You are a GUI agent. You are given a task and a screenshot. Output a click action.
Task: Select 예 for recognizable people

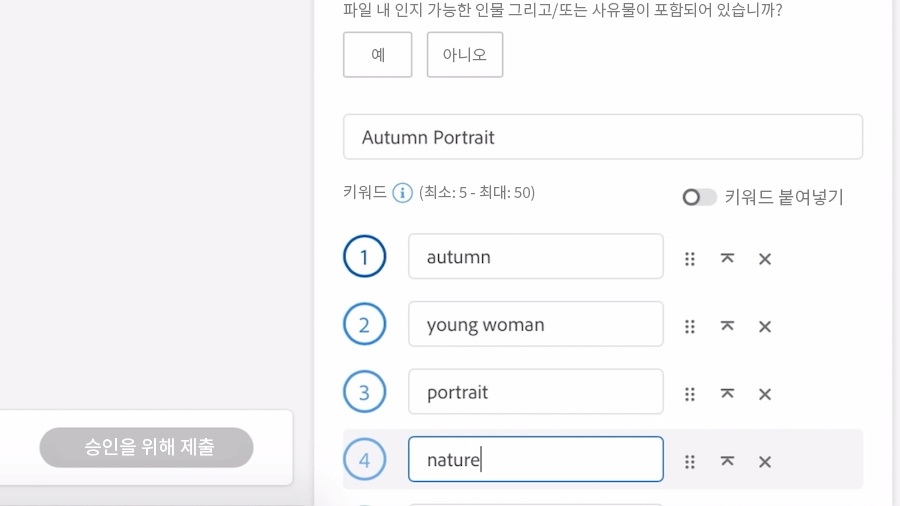378,55
